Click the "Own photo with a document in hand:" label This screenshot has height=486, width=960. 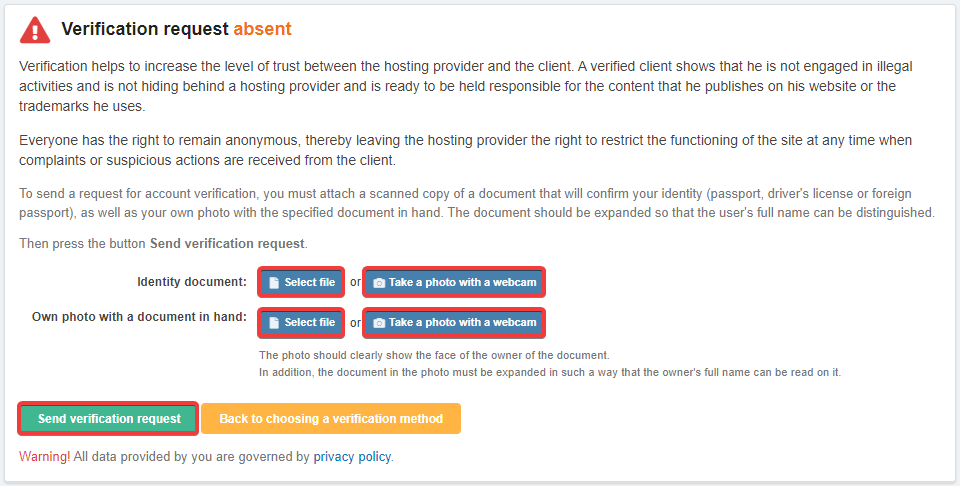139,318
